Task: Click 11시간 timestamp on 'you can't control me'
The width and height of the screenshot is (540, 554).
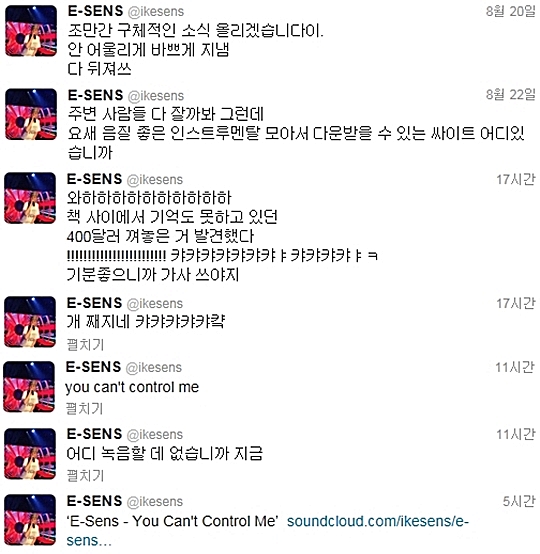Action: (x=515, y=367)
